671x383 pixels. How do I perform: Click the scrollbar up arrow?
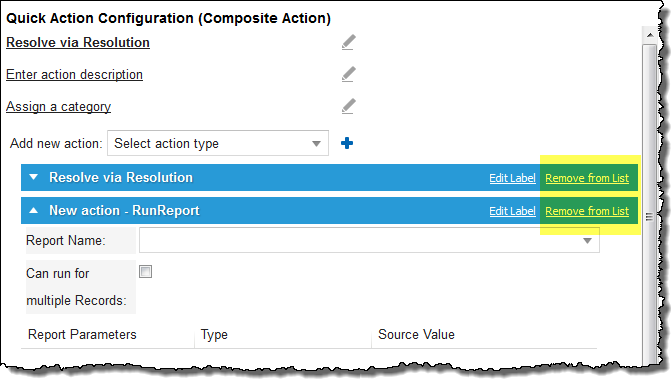[x=650, y=35]
